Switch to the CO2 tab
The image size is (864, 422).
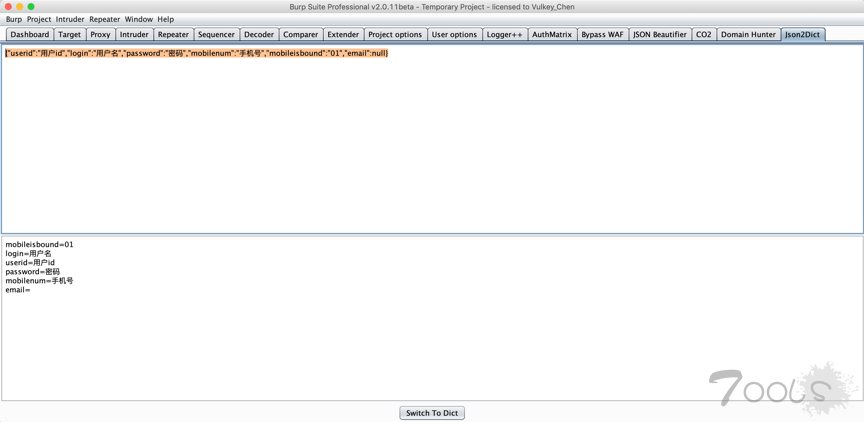pyautogui.click(x=703, y=34)
